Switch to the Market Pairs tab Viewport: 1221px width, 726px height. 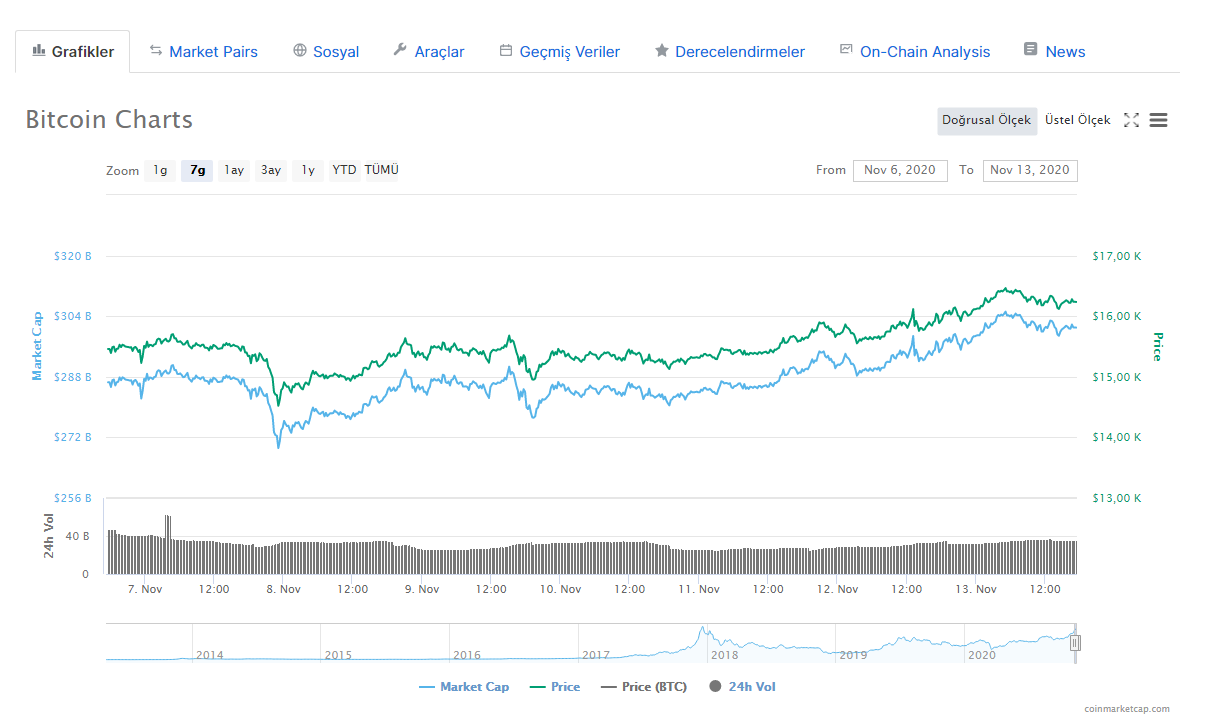click(x=203, y=51)
